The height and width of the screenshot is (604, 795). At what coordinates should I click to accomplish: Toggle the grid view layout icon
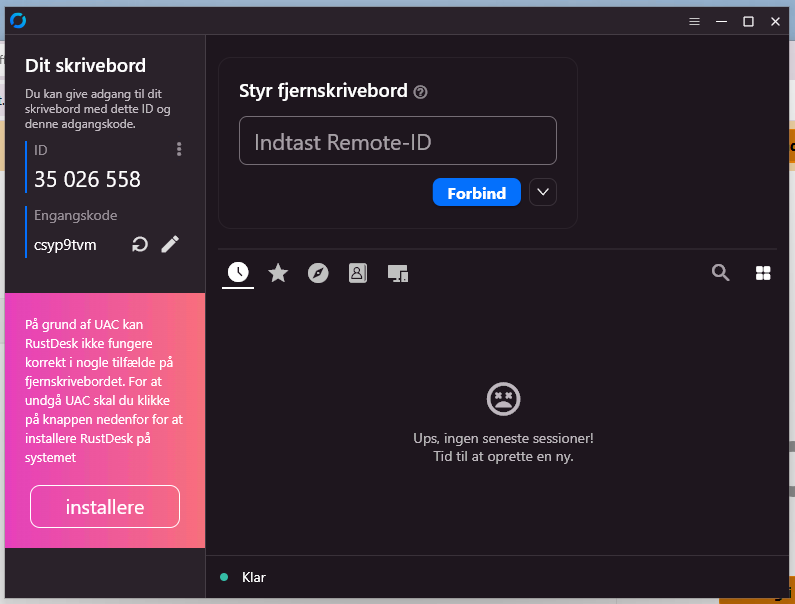pos(763,273)
